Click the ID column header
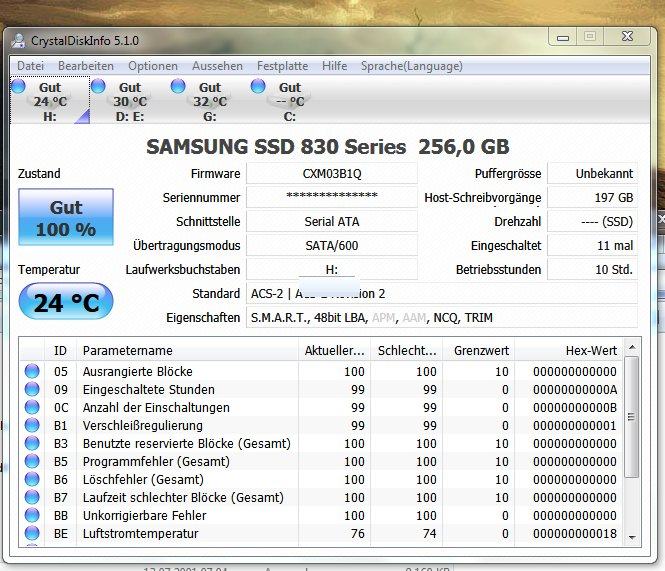 [x=60, y=350]
